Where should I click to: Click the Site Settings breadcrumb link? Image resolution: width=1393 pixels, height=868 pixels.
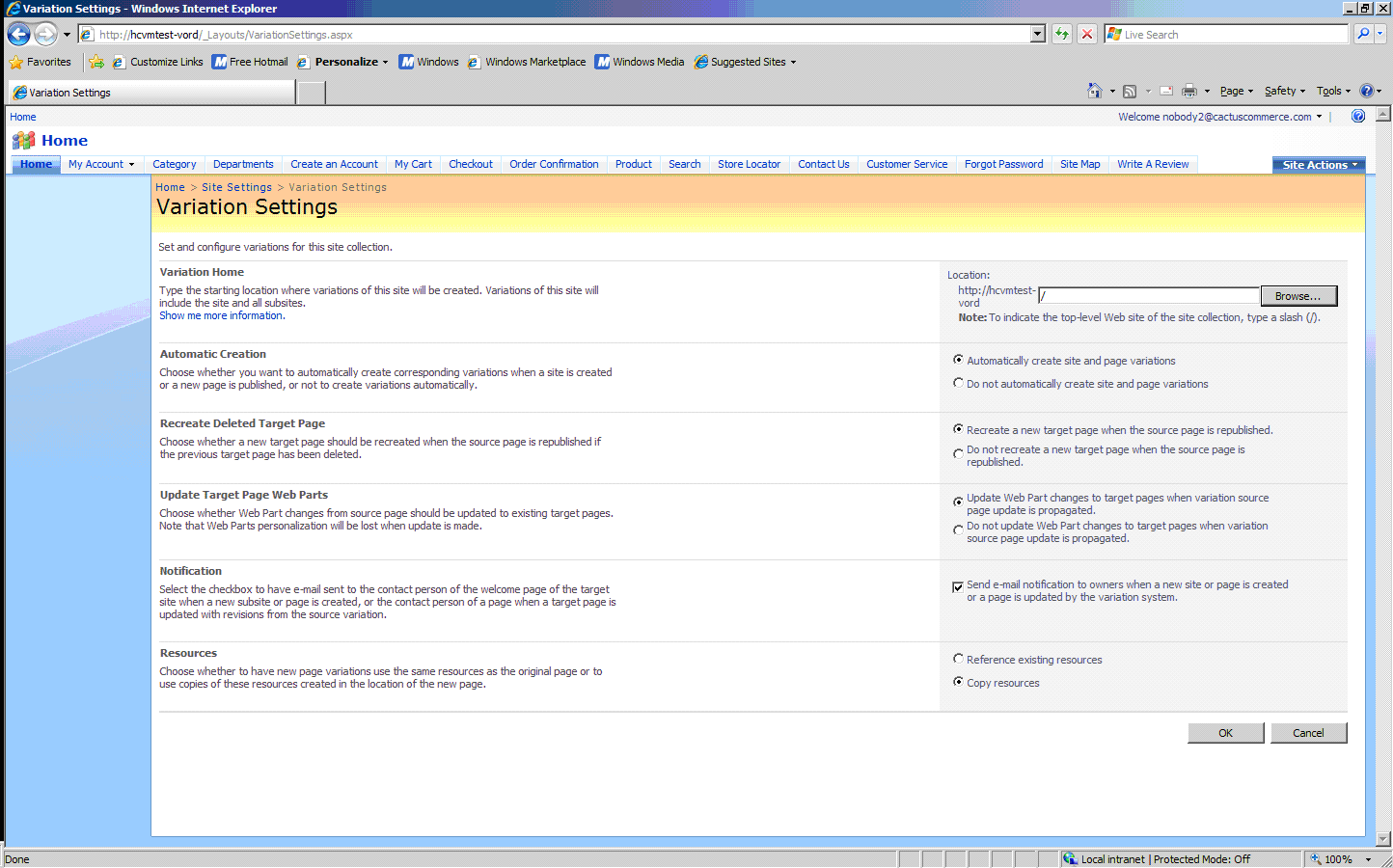point(236,187)
